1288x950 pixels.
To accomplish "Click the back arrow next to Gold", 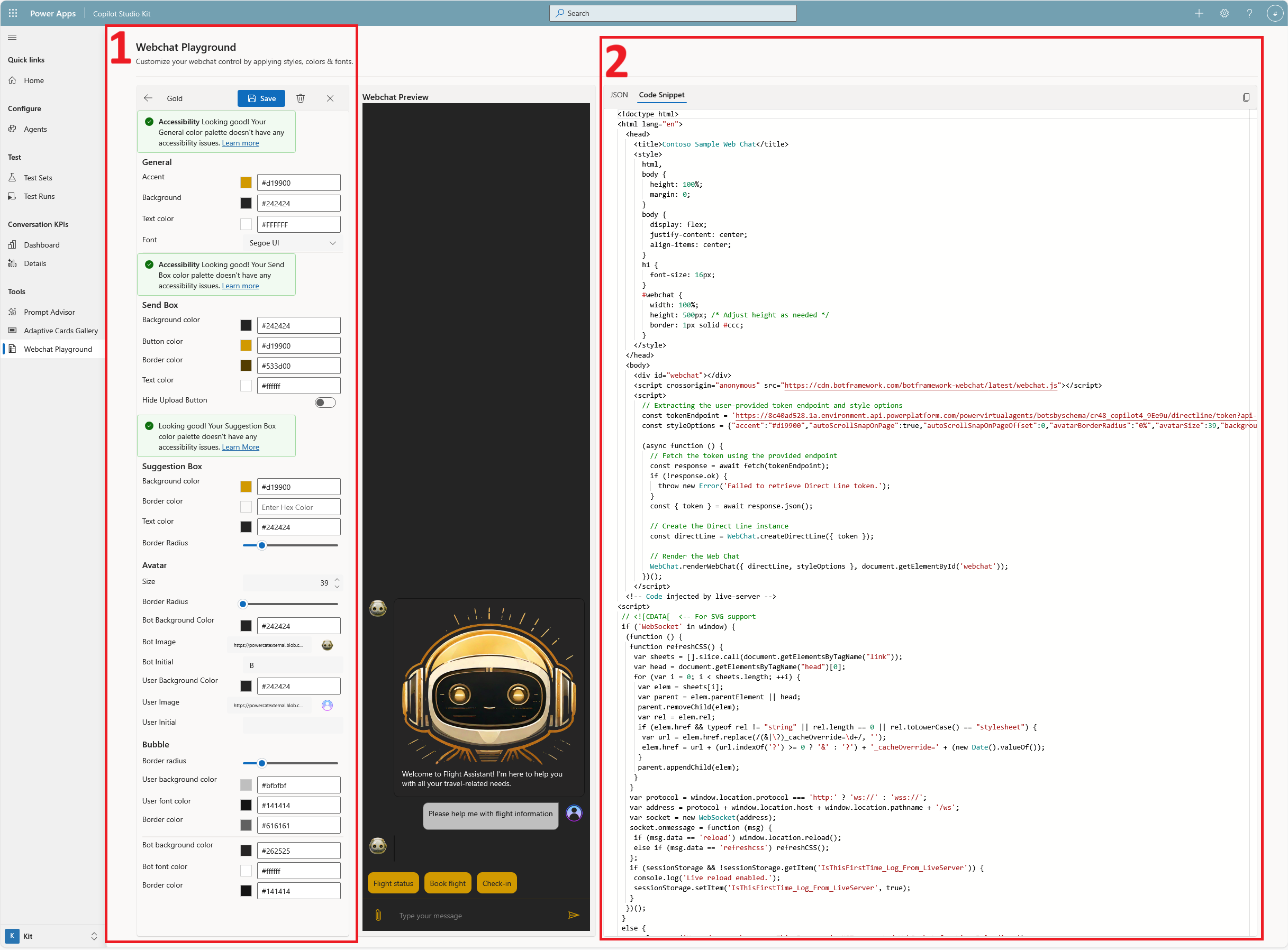I will pos(148,98).
